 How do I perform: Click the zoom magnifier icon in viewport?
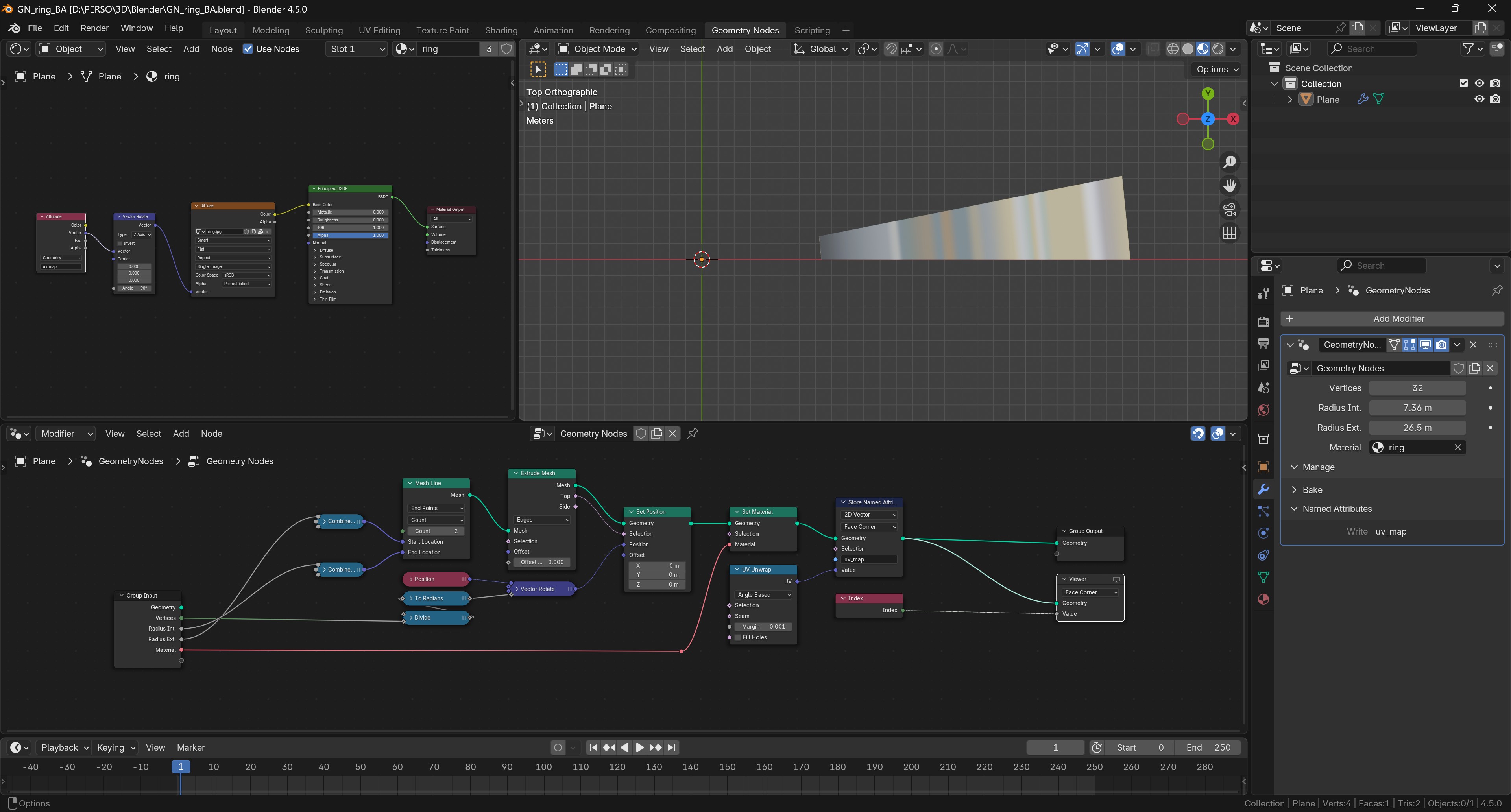coord(1229,162)
